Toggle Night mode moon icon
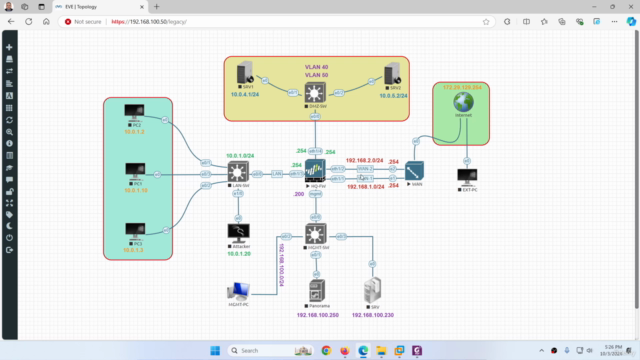The width and height of the screenshot is (640, 360). 9,226
